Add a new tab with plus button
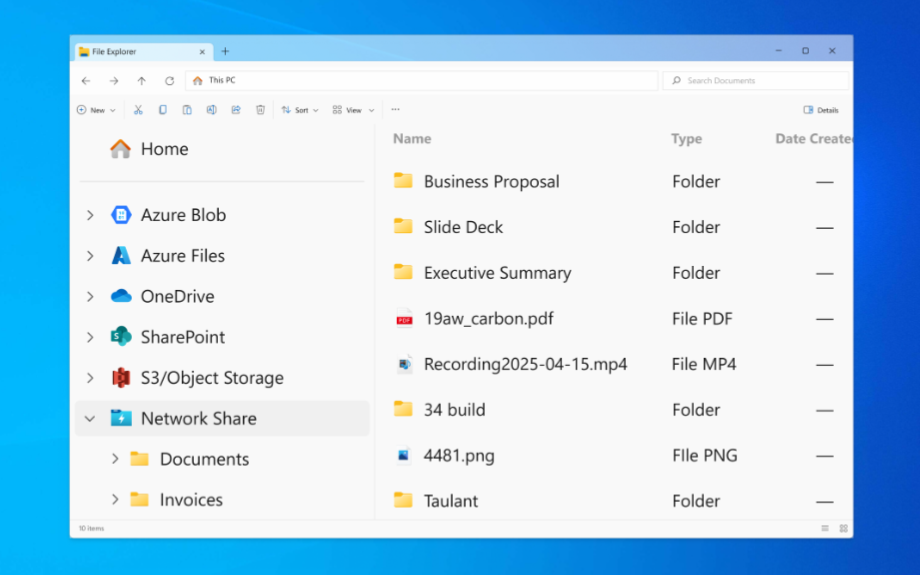 (x=225, y=52)
